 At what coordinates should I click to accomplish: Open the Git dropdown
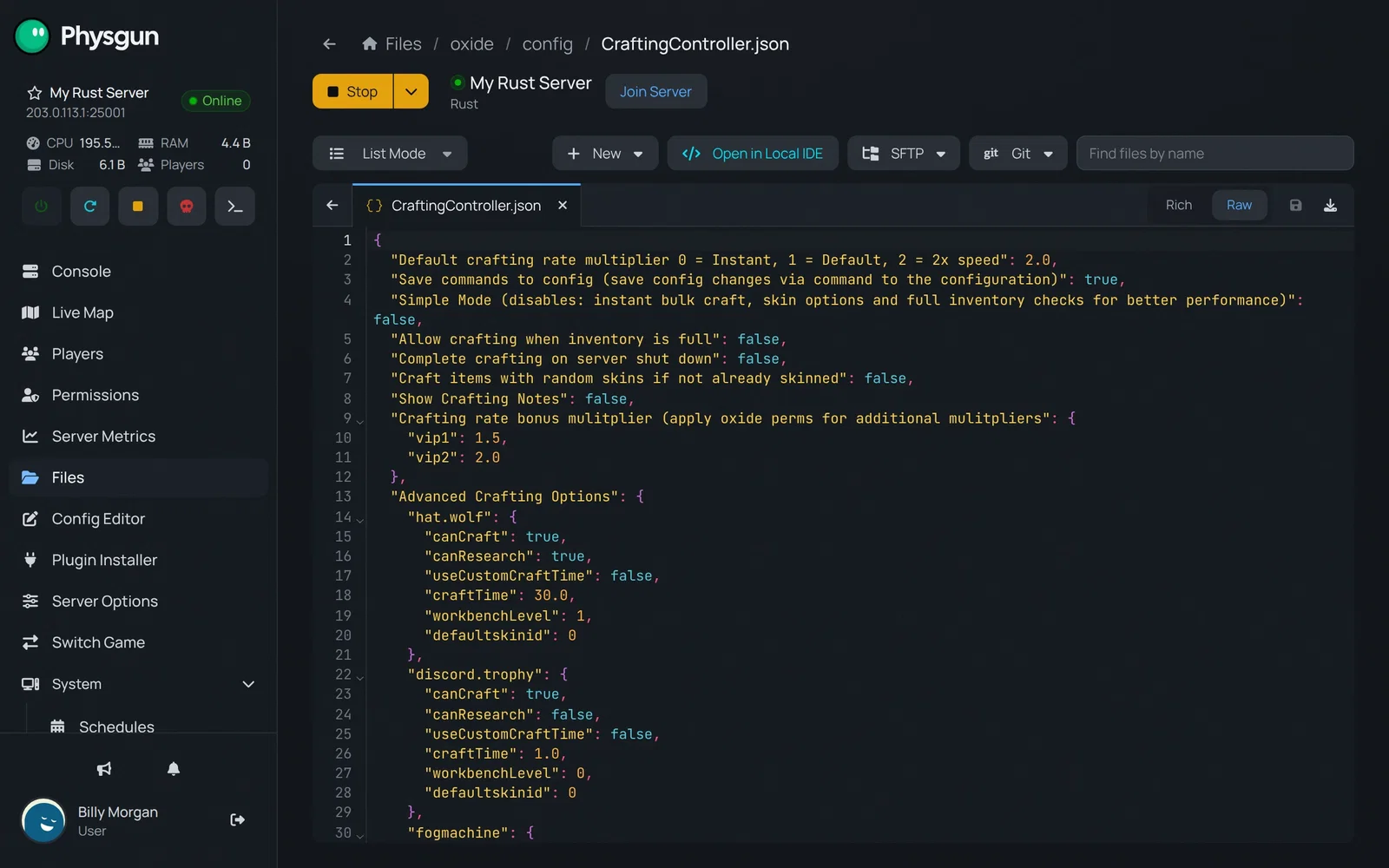tap(1018, 154)
